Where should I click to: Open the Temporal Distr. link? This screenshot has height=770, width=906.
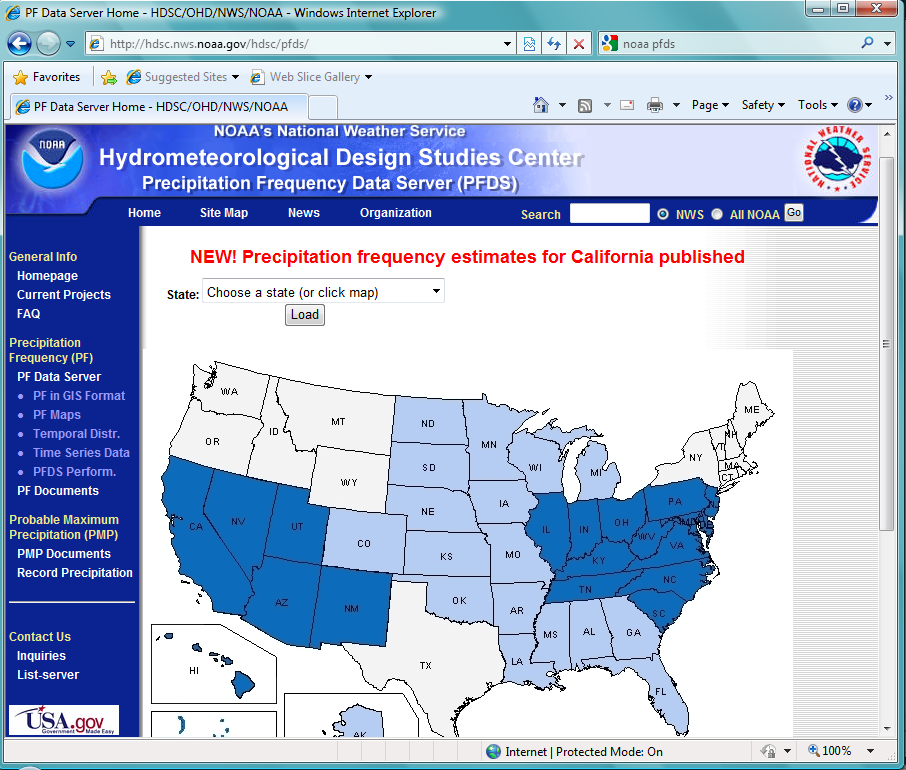(x=76, y=434)
